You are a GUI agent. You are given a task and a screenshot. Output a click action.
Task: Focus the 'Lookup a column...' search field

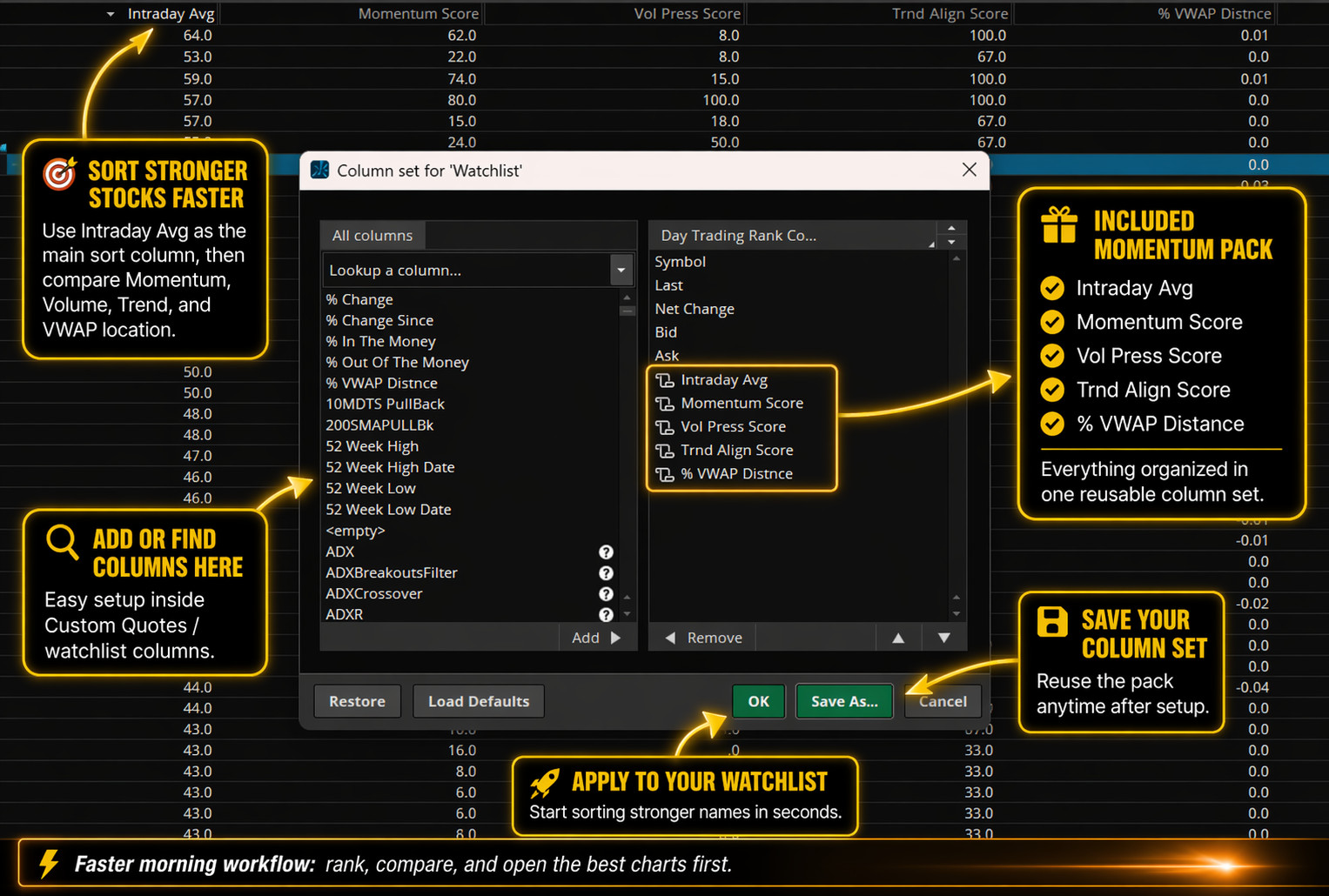[x=468, y=271]
